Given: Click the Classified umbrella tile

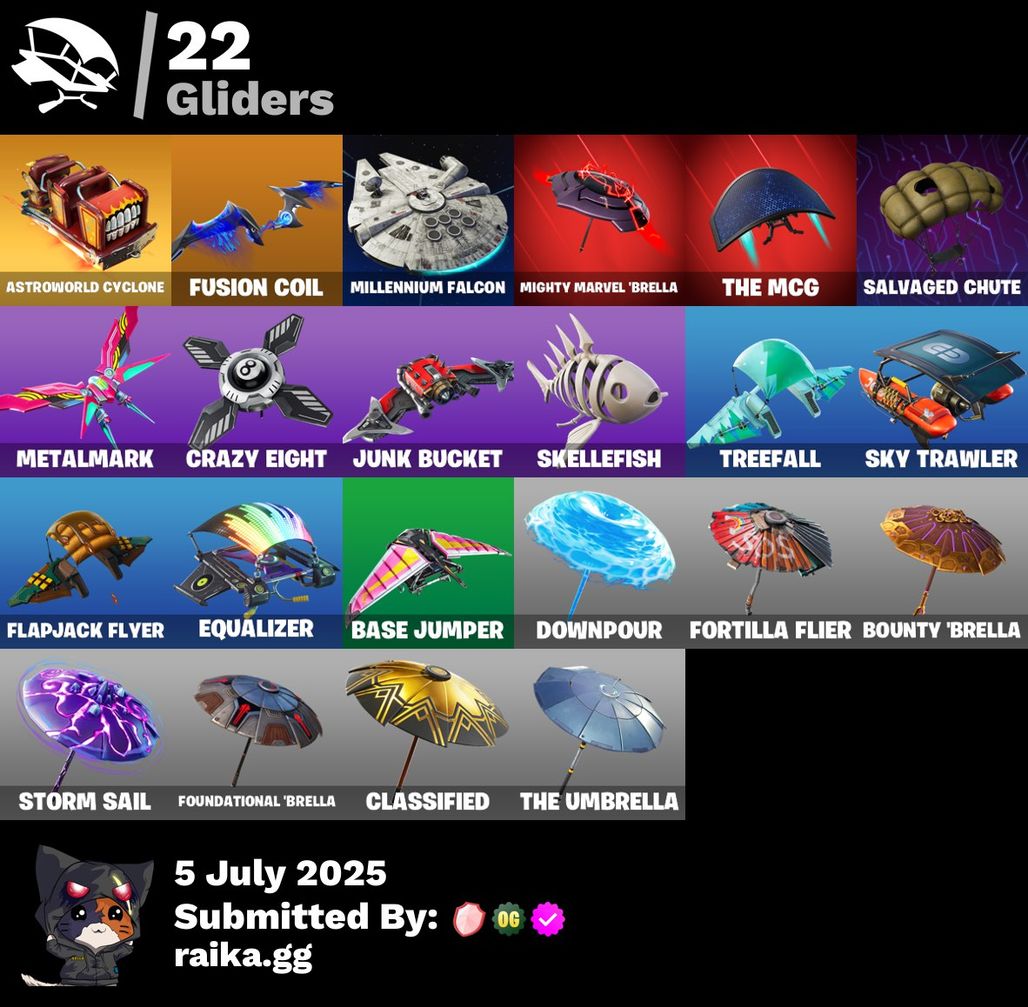Looking at the screenshot, I should 428,734.
